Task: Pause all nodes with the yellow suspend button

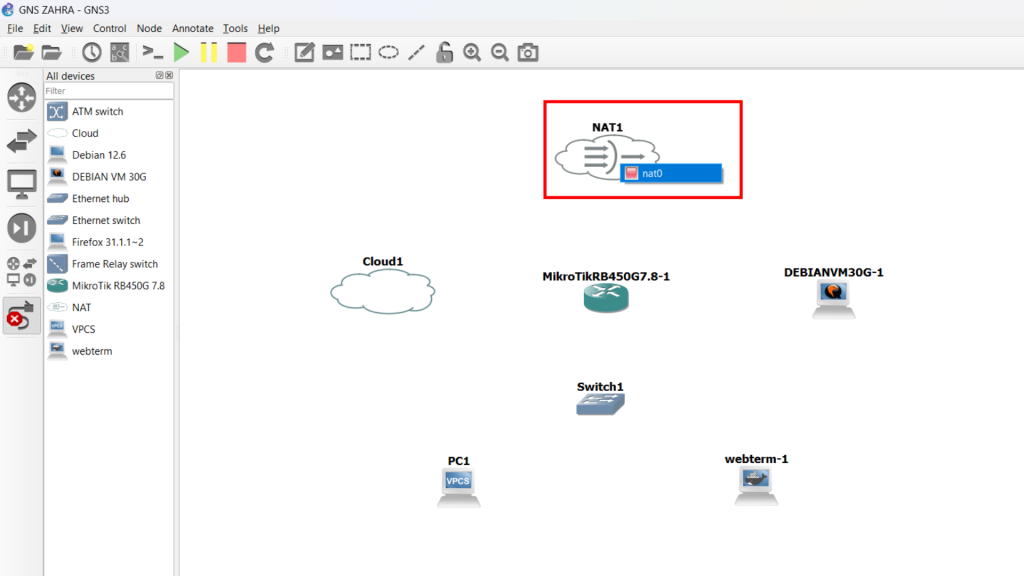Action: (x=208, y=53)
